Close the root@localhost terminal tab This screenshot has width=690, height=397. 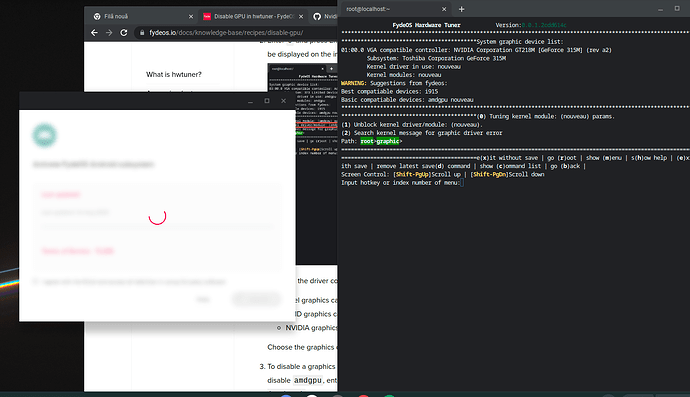[444, 9]
